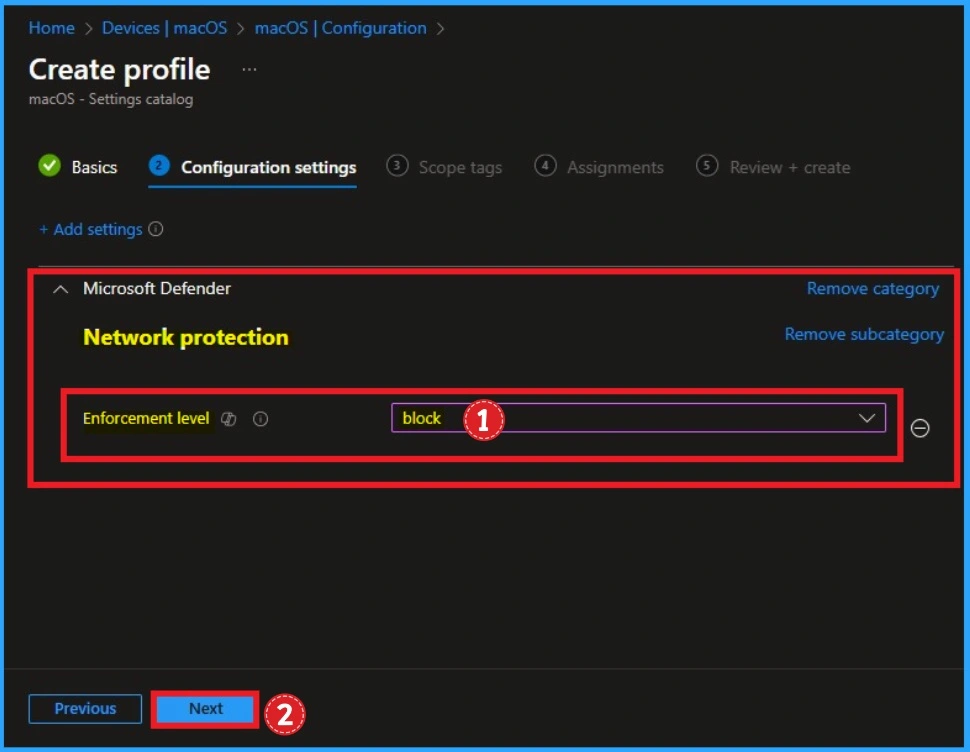The width and height of the screenshot is (970, 752).
Task: Click the Enforcement level label
Action: (x=146, y=419)
